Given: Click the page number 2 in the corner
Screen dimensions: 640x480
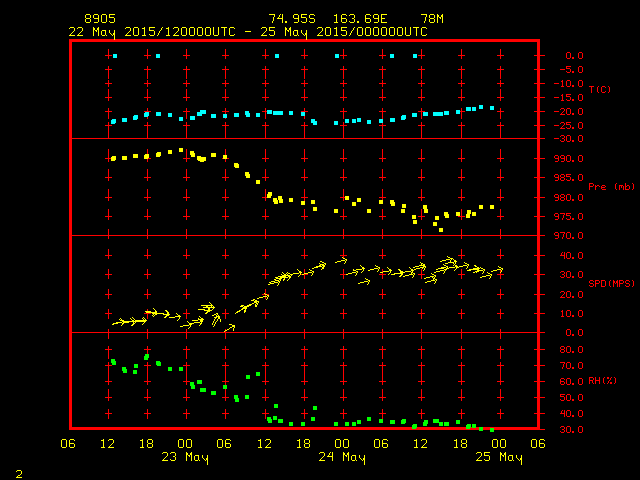Looking at the screenshot, I should [x=19, y=474].
